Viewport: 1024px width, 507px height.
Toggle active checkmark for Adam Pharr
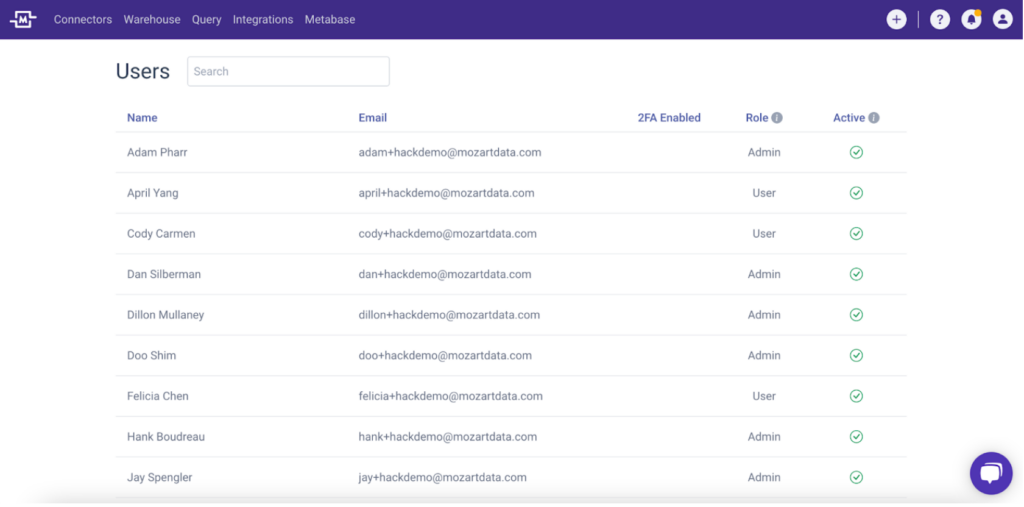856,152
